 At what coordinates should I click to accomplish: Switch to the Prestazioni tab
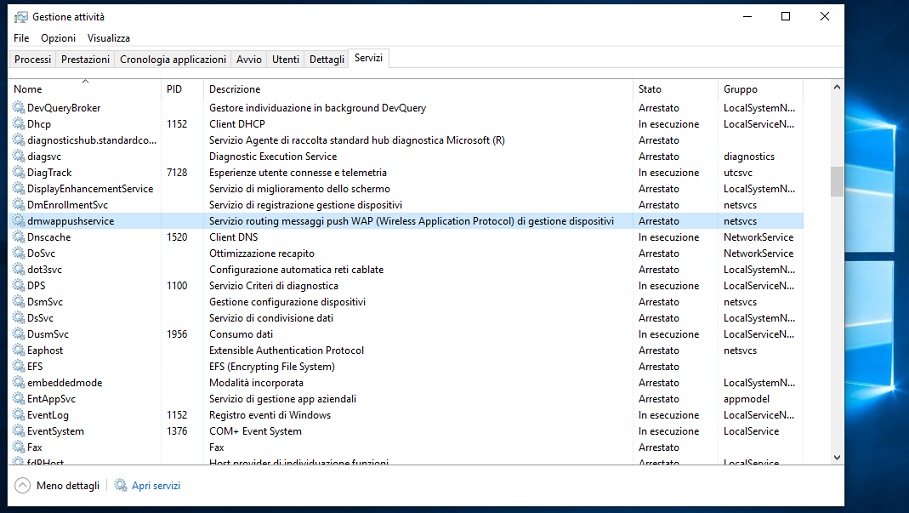tap(85, 59)
